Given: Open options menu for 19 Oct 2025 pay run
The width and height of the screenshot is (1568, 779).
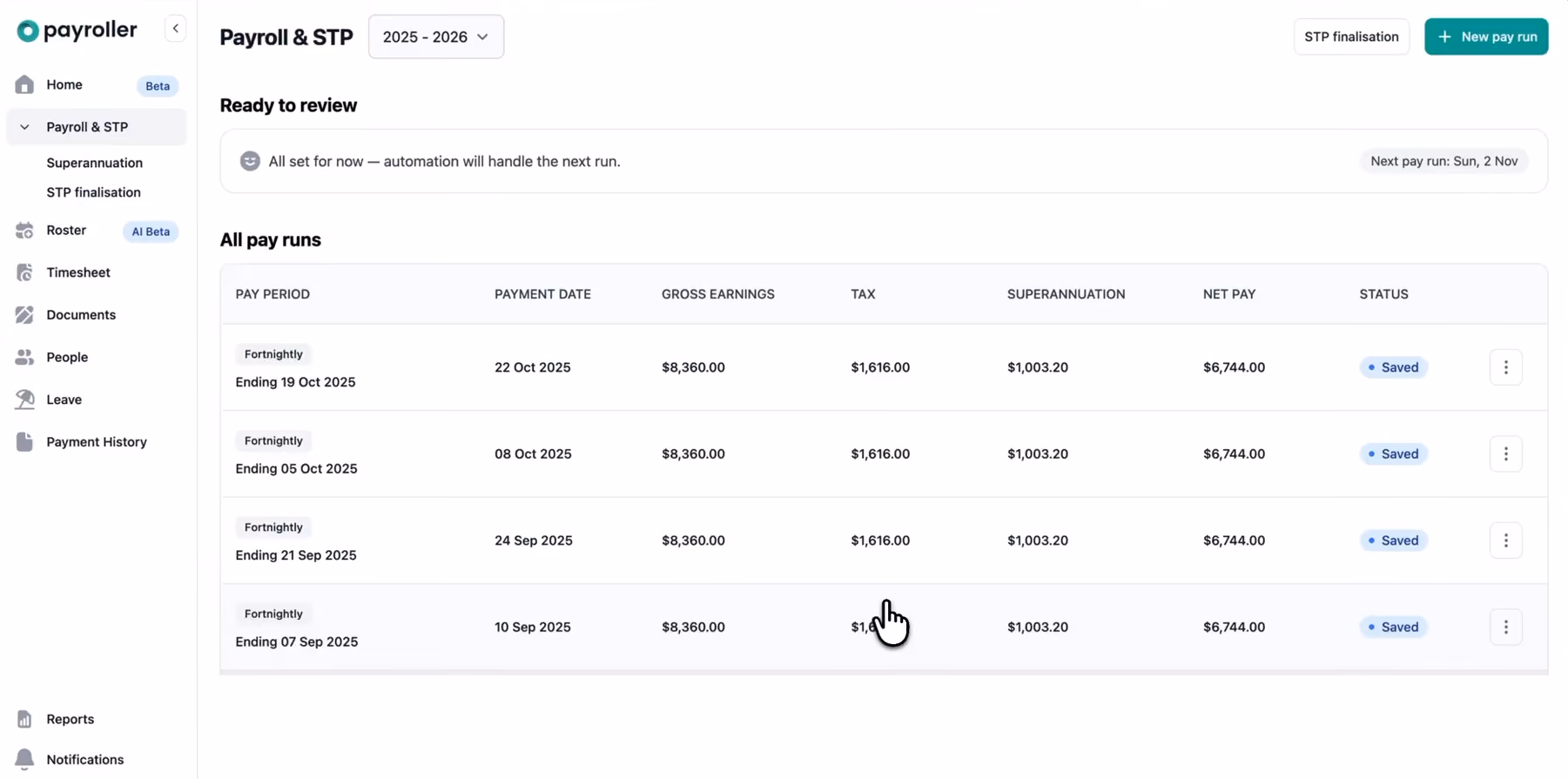Looking at the screenshot, I should pos(1505,367).
